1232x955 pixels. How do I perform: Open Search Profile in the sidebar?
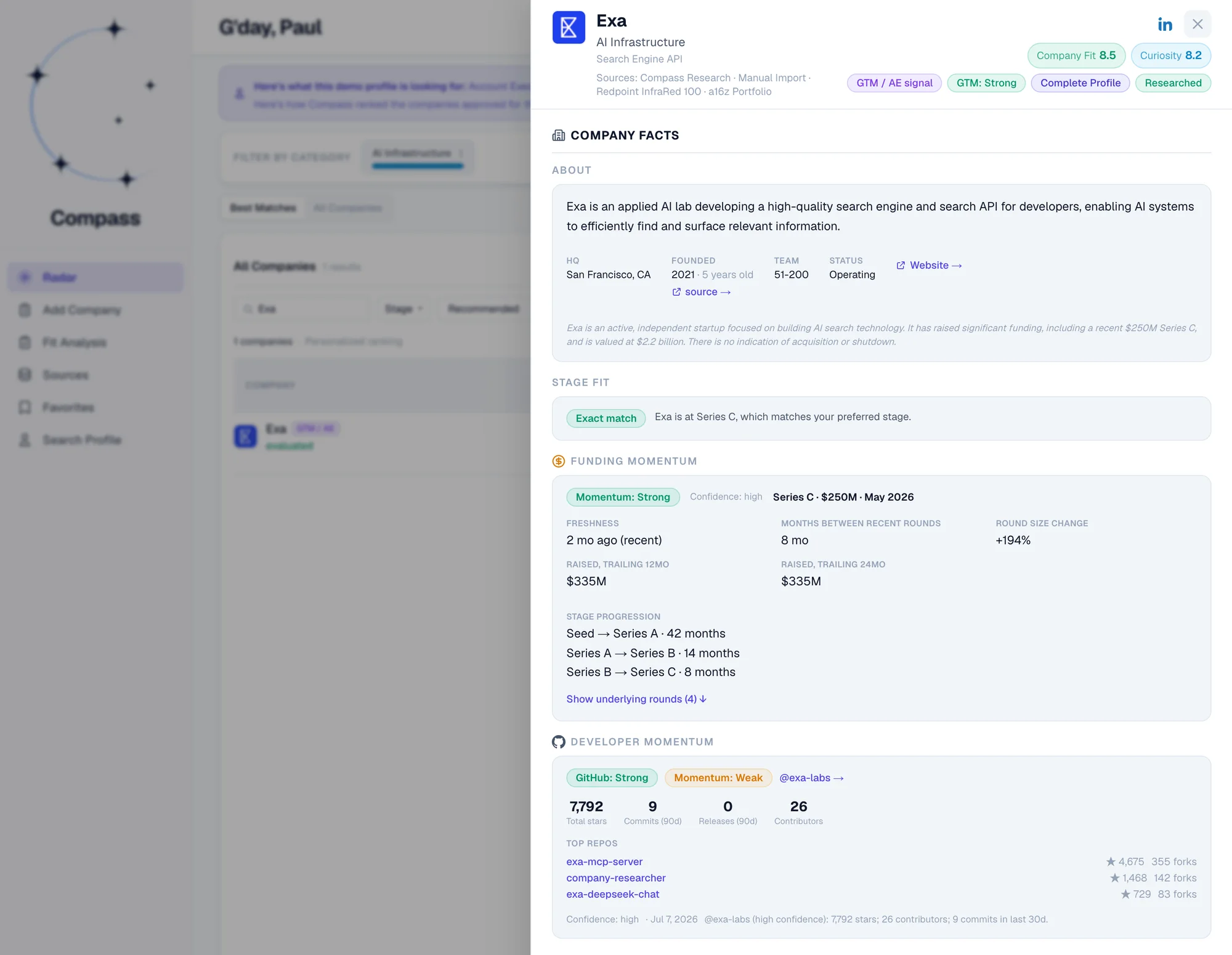[95, 440]
